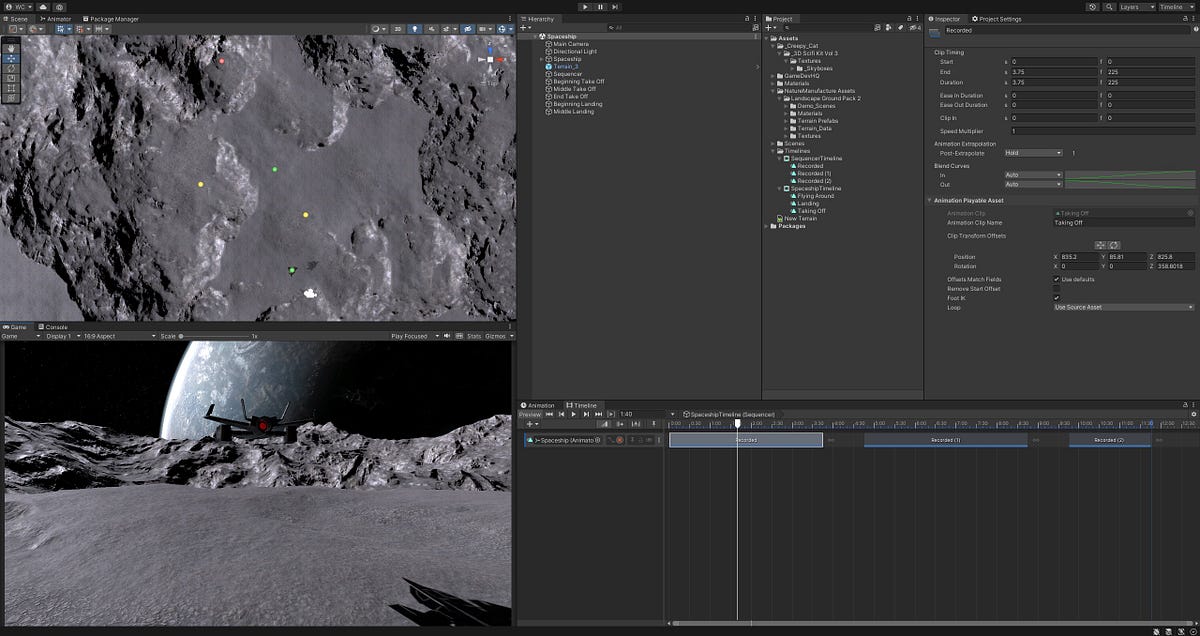
Task: Change Post-Extrapolate from the Hold dropdown
Action: click(x=1033, y=152)
